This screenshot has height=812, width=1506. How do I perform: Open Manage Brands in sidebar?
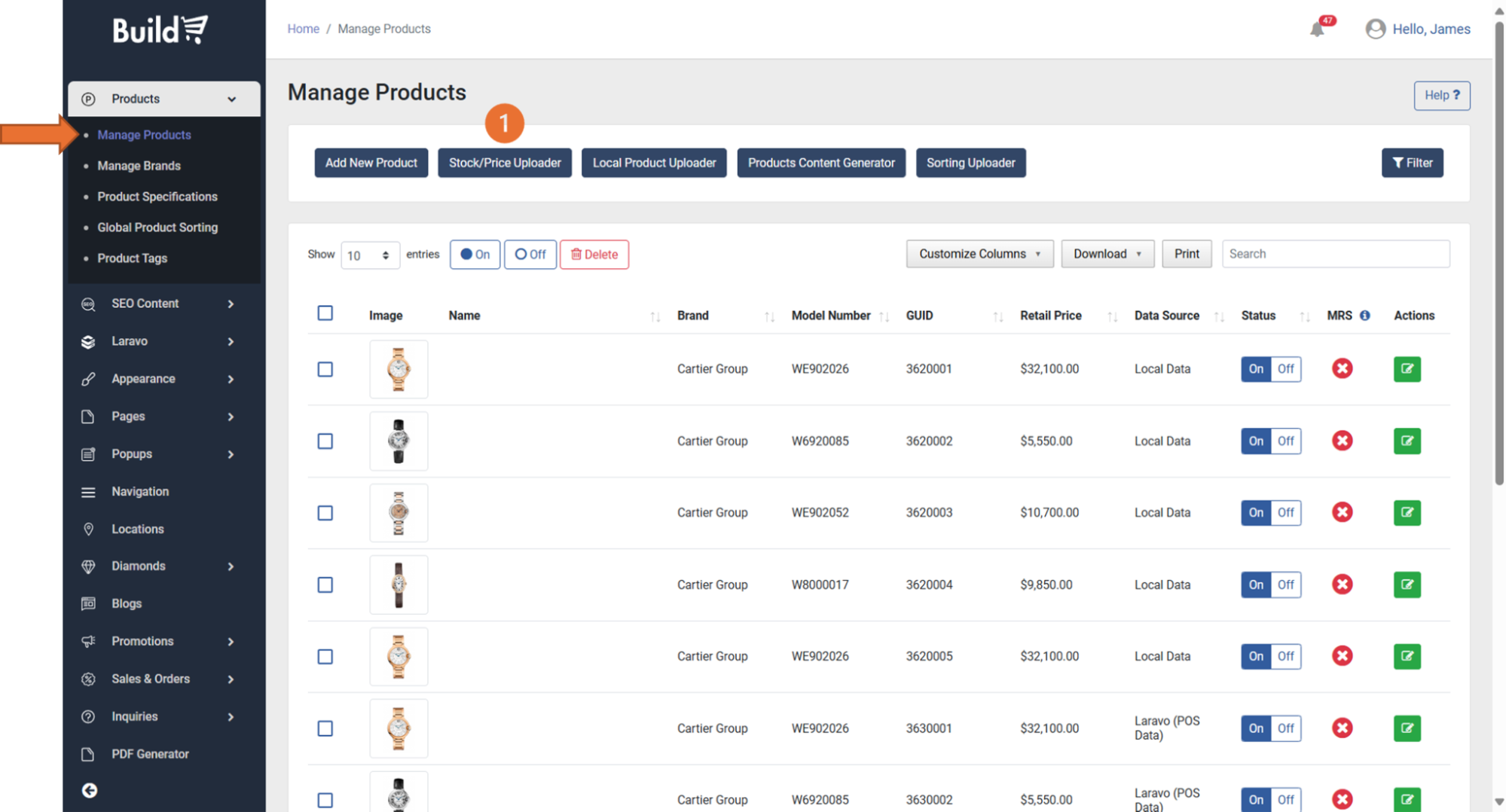point(139,166)
